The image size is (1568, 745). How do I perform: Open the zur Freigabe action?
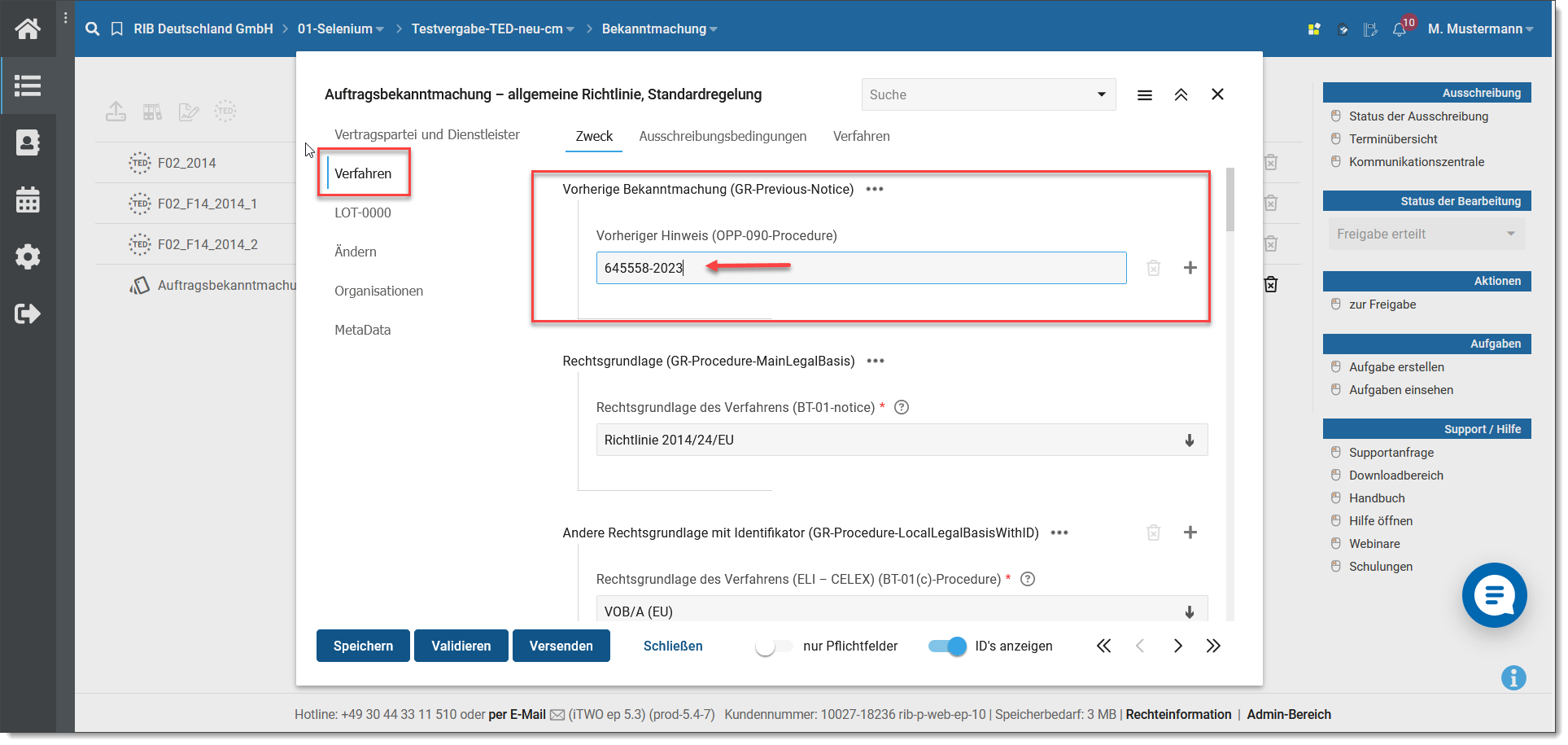coord(1382,305)
